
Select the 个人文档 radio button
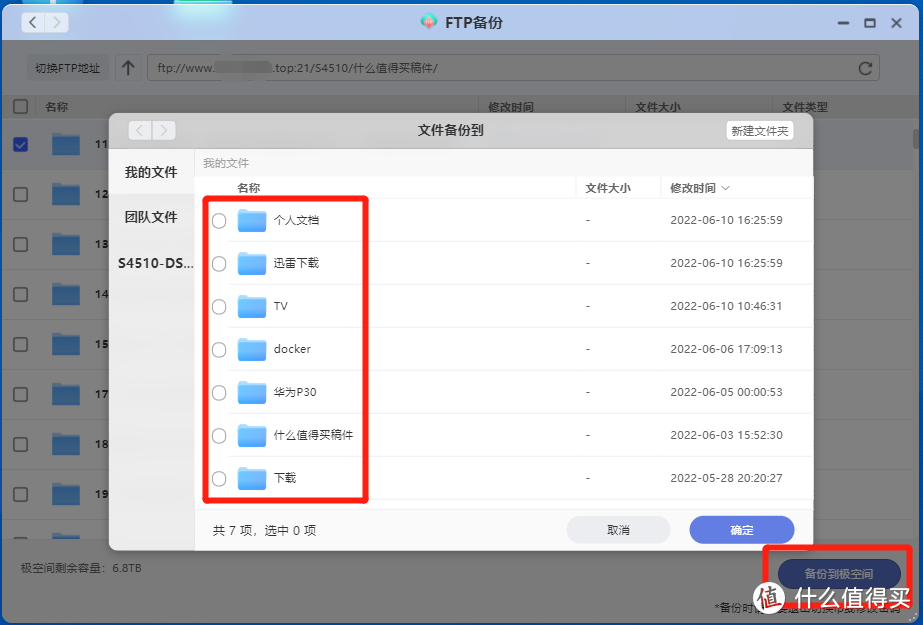click(219, 221)
